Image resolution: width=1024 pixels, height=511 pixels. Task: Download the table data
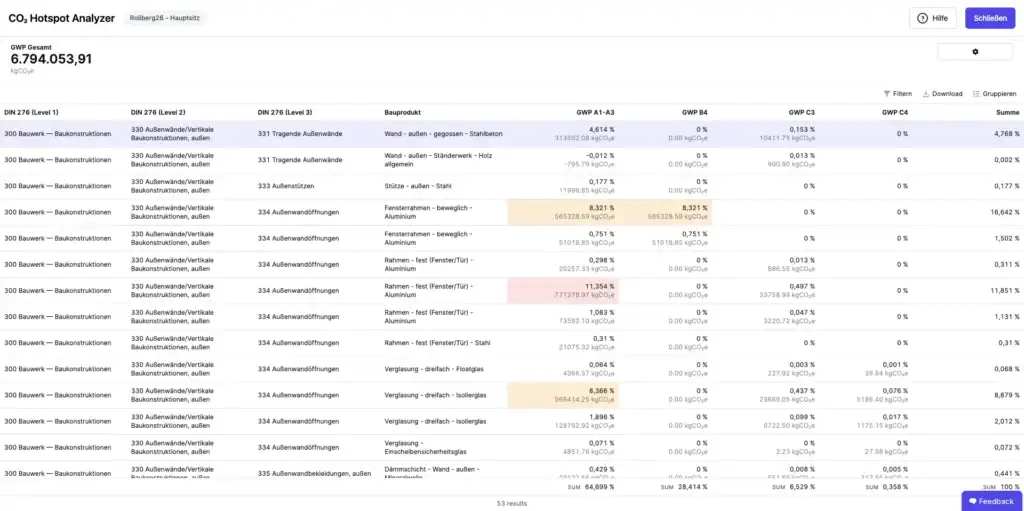click(x=942, y=93)
